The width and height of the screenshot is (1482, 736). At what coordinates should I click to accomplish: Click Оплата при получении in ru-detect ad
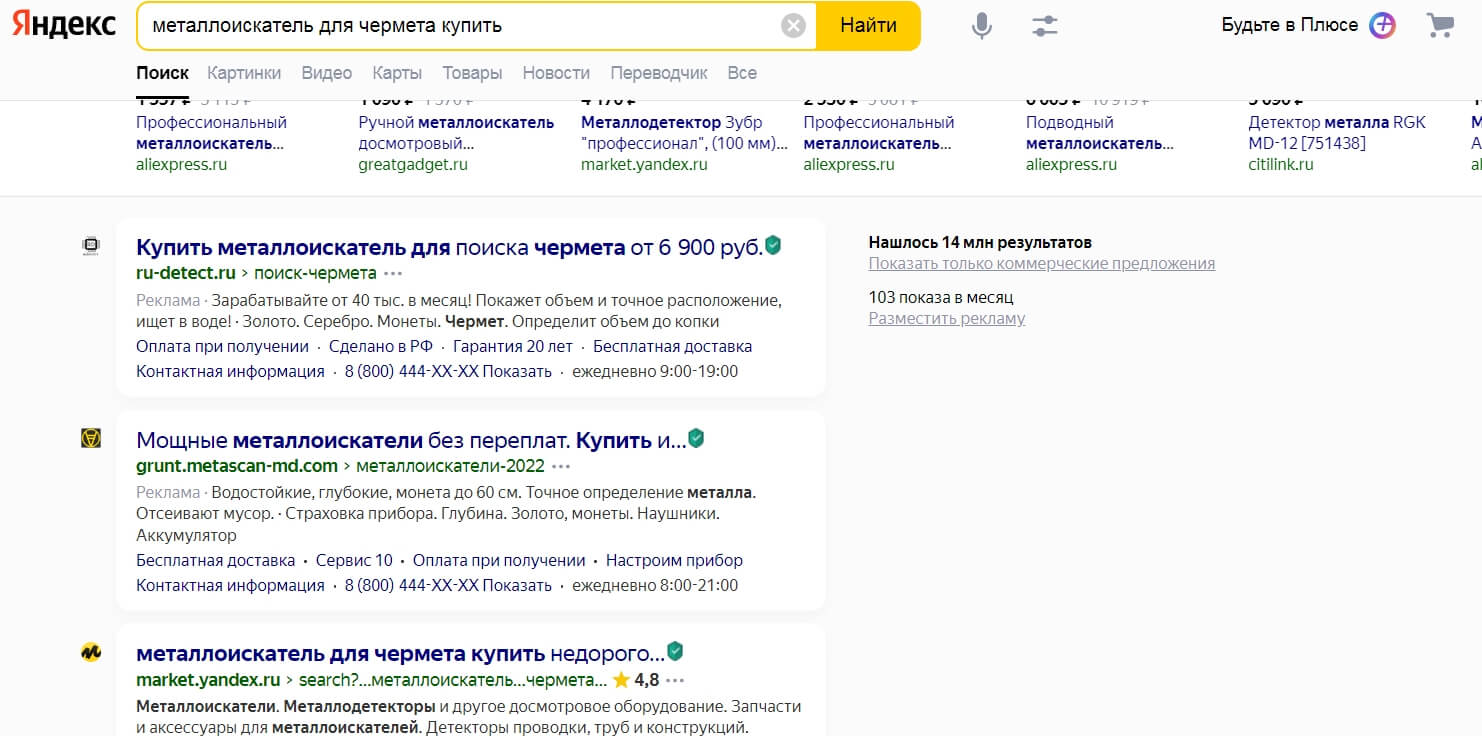click(x=222, y=347)
